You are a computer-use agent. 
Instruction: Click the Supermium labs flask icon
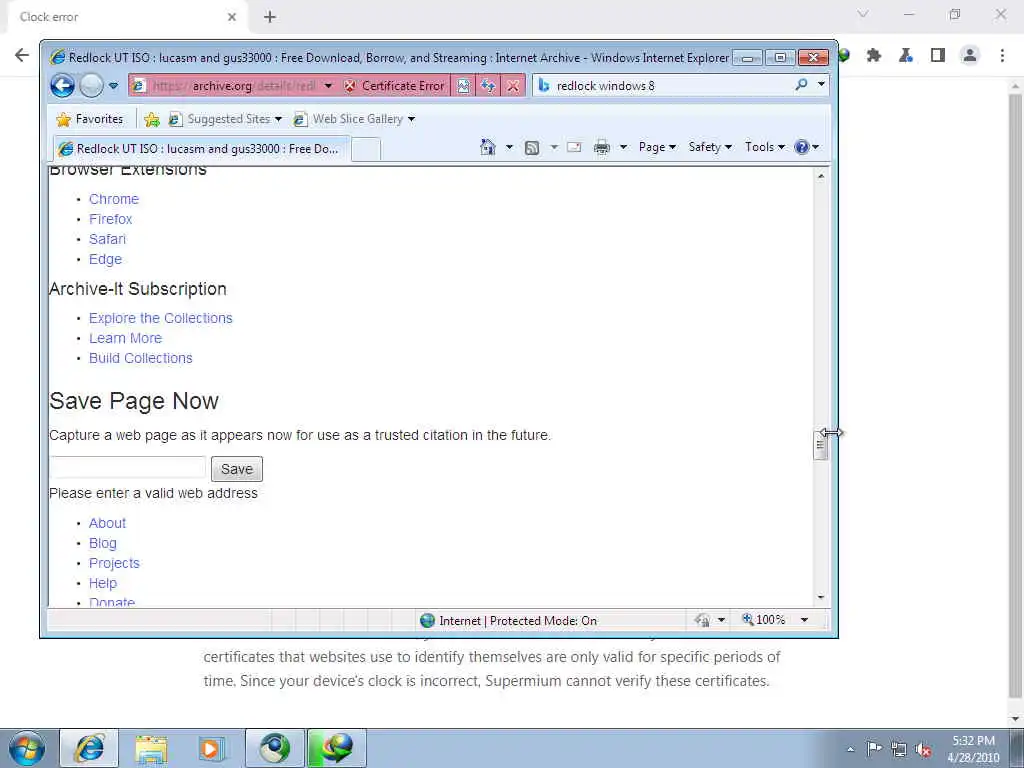tap(906, 56)
